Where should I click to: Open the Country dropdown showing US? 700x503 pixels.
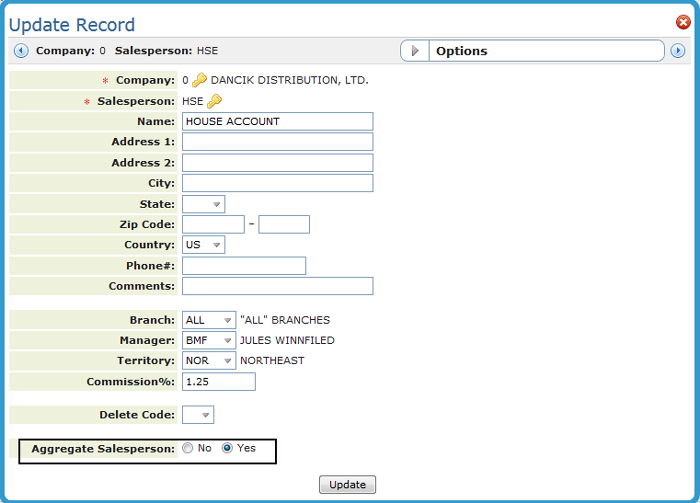click(x=203, y=245)
